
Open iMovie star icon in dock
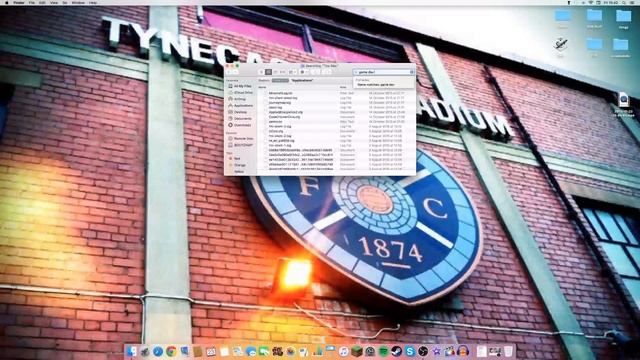[436, 351]
